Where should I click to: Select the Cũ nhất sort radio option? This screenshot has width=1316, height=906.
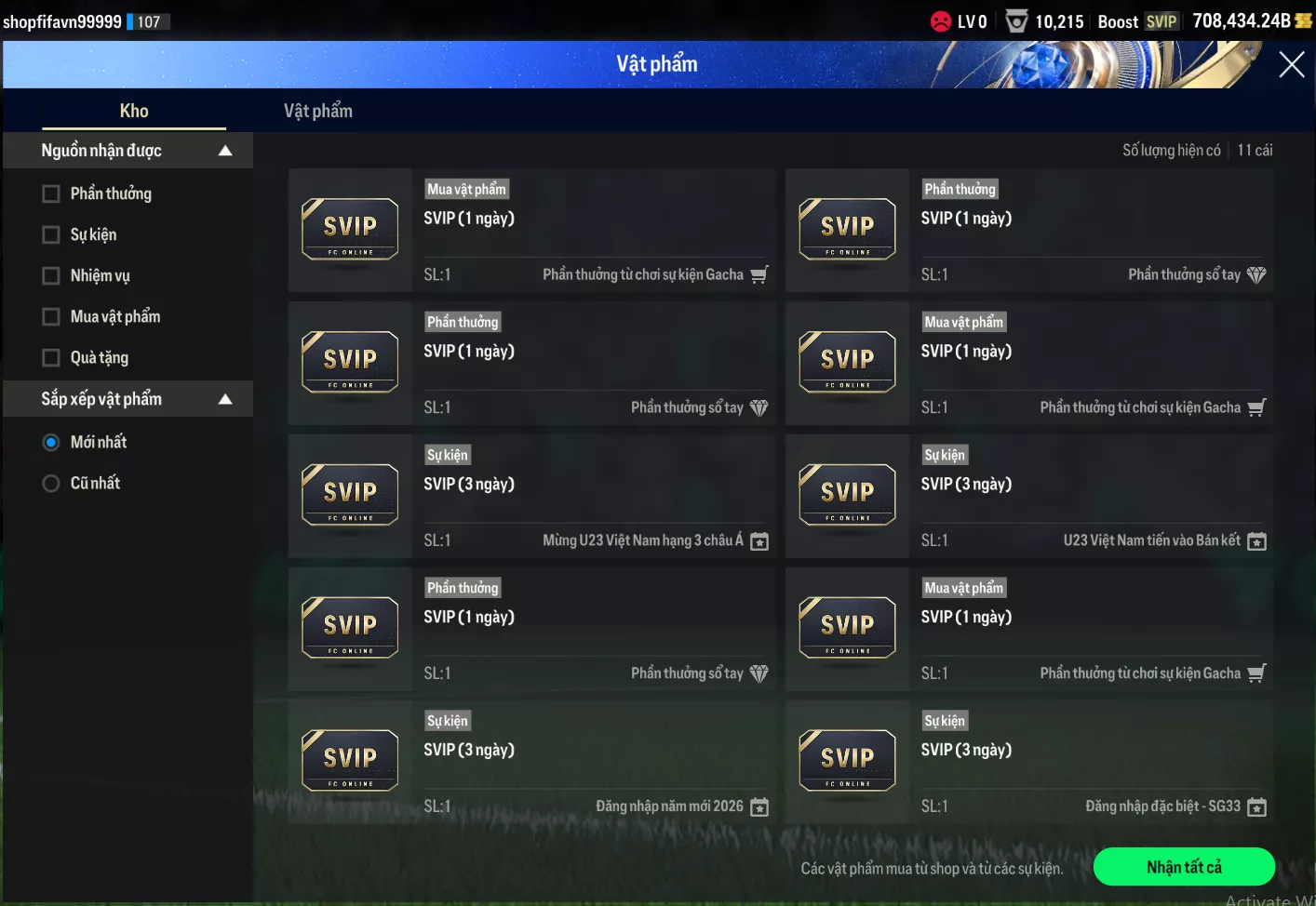(51, 483)
